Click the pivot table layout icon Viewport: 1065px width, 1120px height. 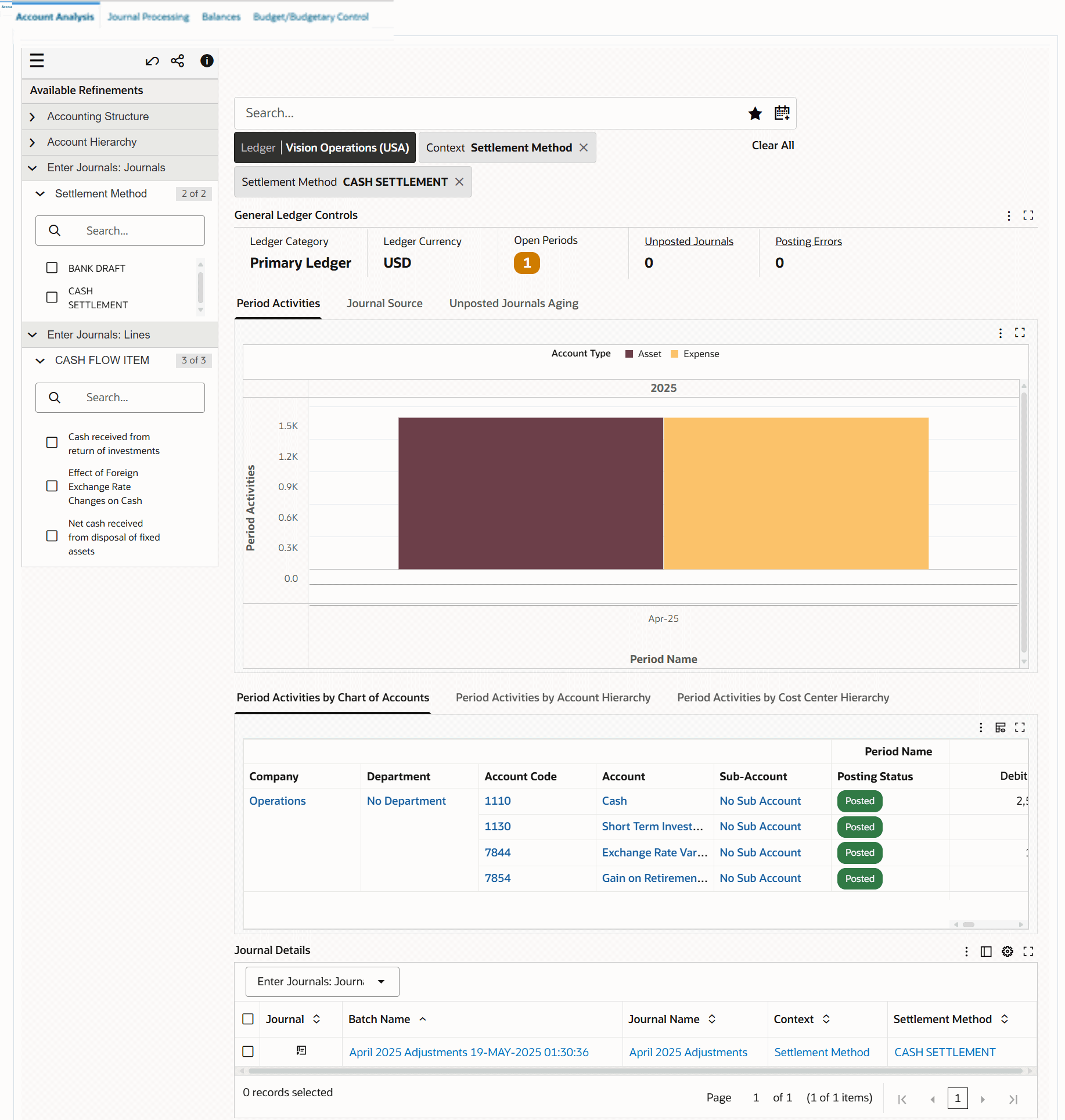(1001, 728)
